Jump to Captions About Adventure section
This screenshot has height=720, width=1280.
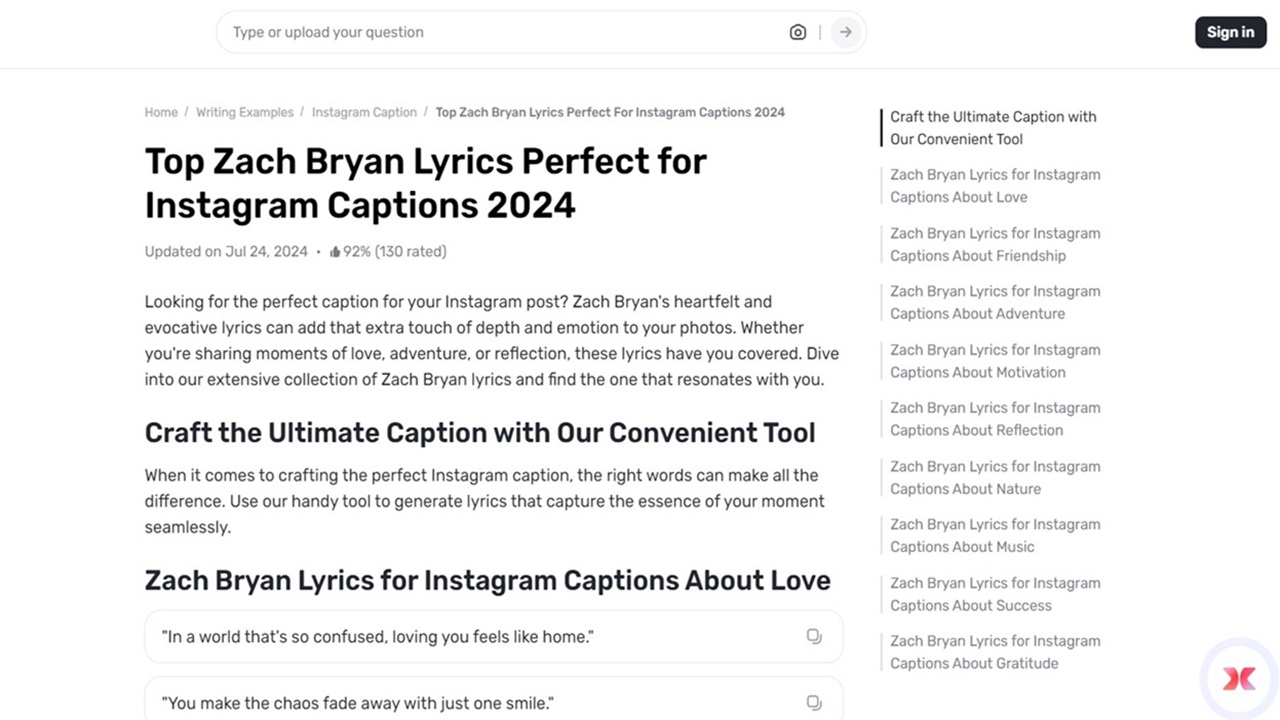995,302
